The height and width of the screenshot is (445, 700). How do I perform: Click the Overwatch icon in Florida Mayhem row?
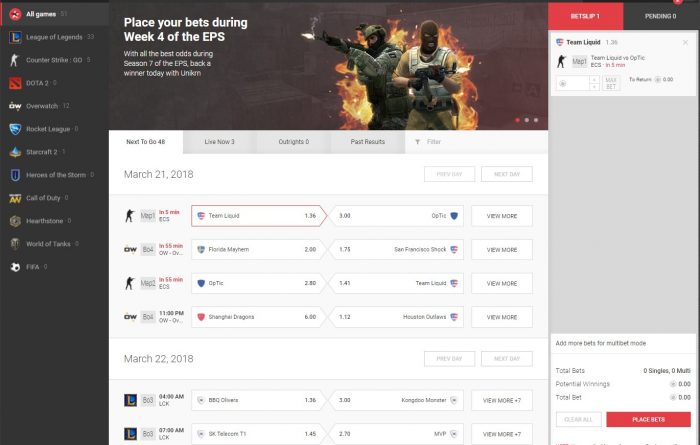coord(130,250)
